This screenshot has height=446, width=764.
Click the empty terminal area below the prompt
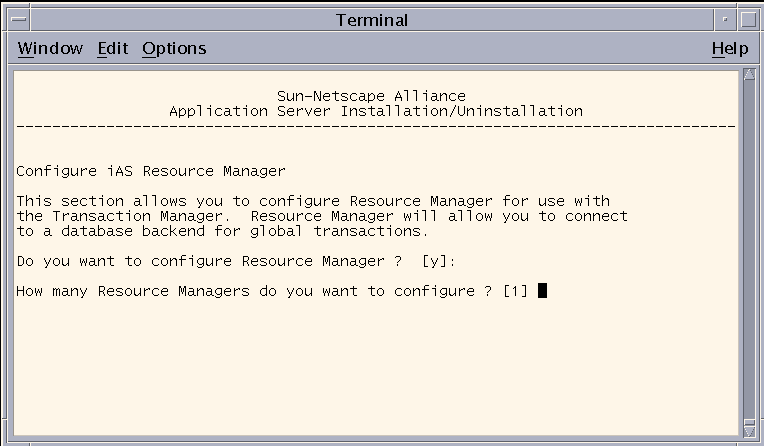click(376, 366)
